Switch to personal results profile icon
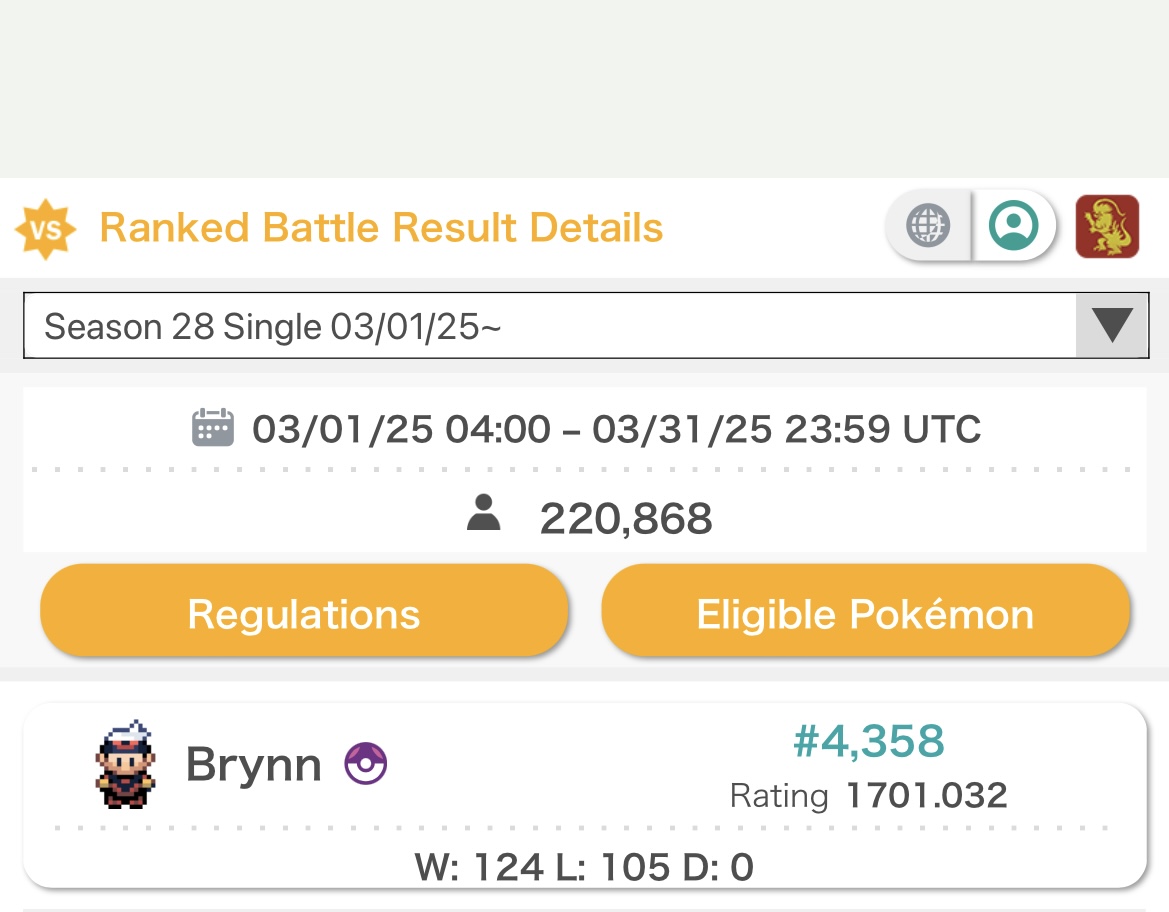 pos(1013,225)
